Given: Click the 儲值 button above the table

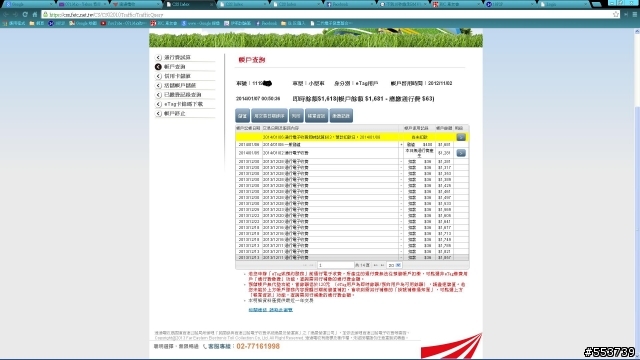Looking at the screenshot, I should [242, 116].
